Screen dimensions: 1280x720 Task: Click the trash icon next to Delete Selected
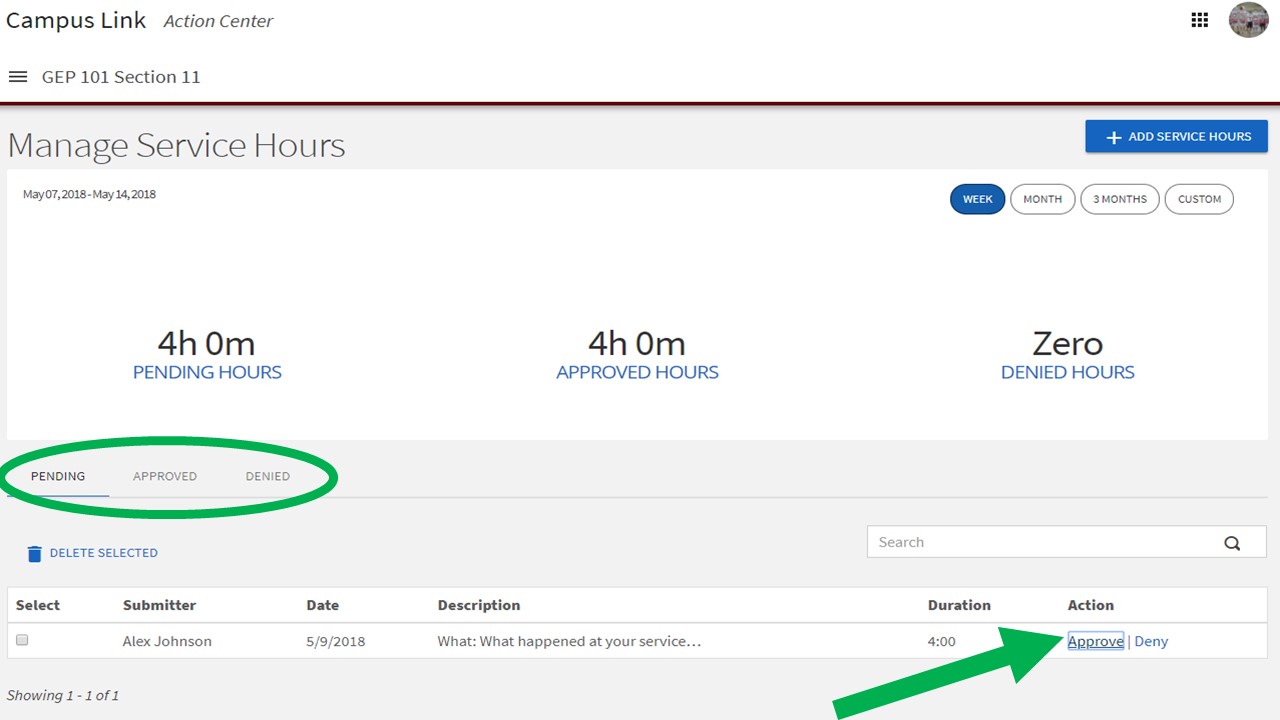tap(35, 552)
